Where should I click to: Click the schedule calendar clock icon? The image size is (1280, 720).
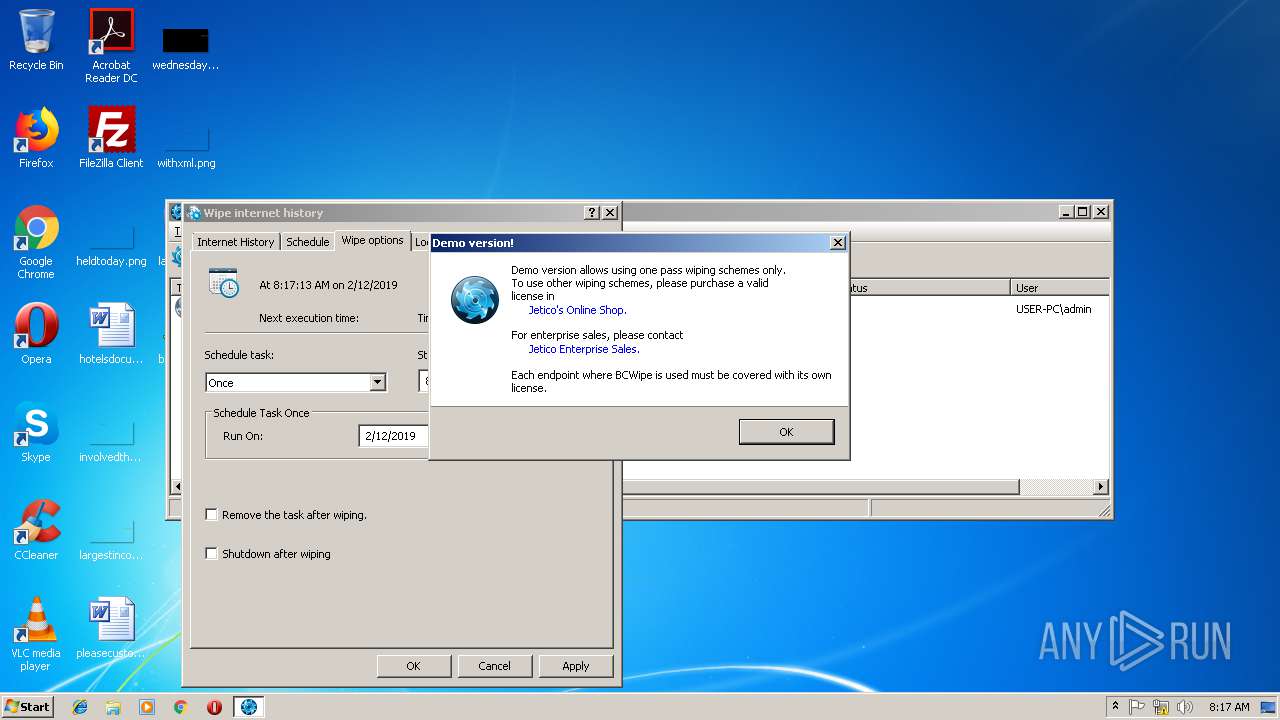pyautogui.click(x=224, y=283)
